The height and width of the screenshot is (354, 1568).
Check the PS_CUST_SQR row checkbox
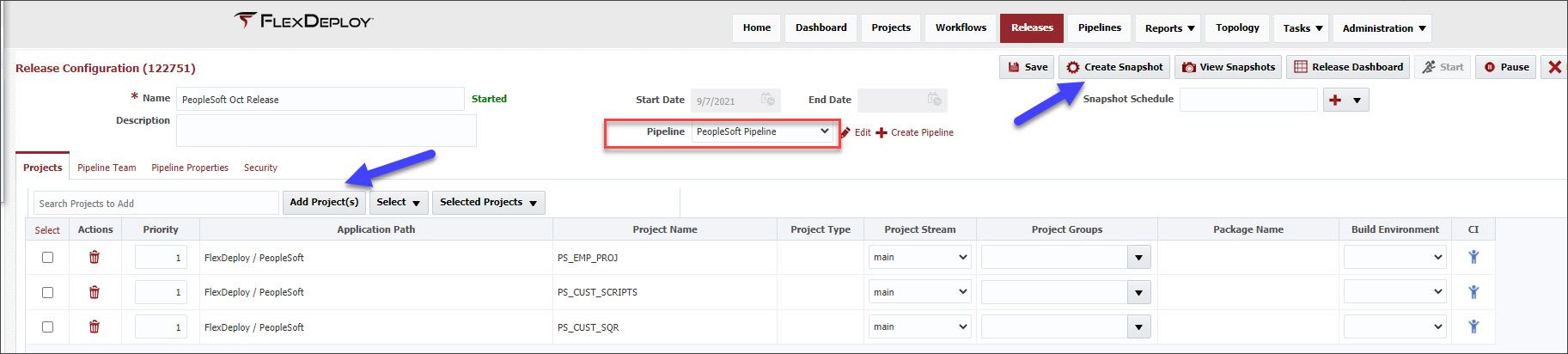pyautogui.click(x=47, y=327)
